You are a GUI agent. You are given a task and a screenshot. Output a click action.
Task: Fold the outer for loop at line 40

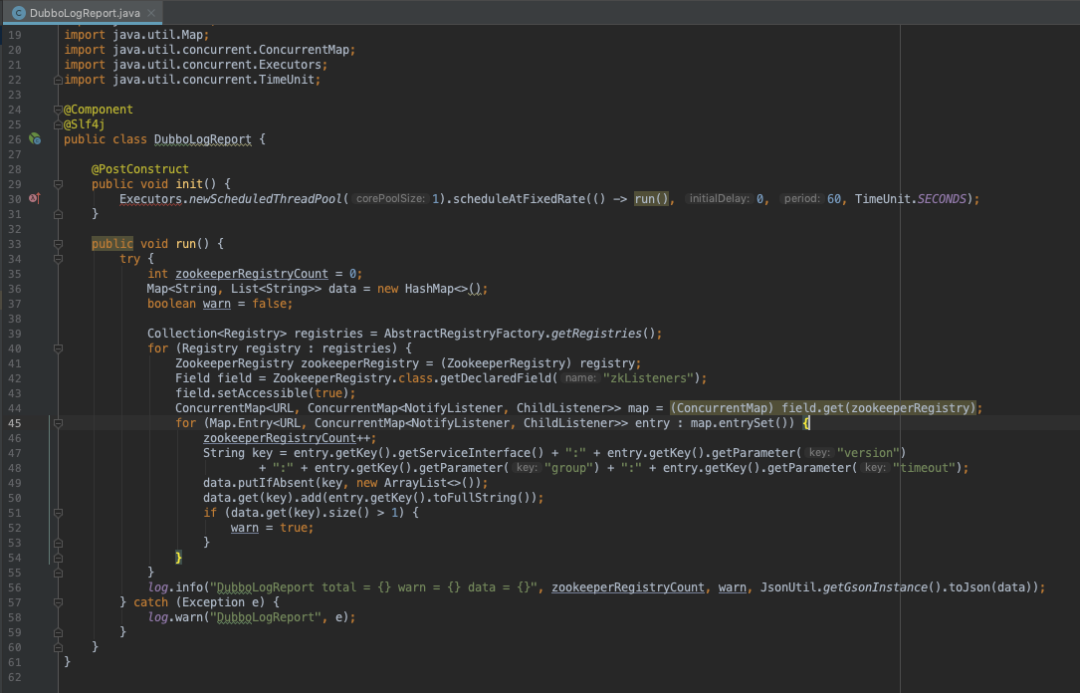(x=58, y=349)
